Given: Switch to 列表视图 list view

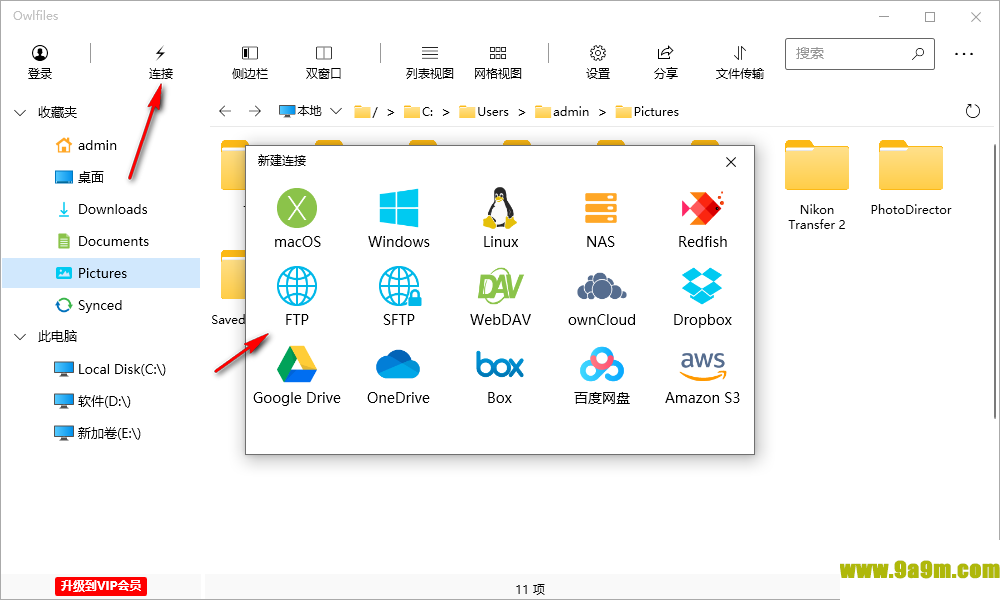Looking at the screenshot, I should [x=430, y=62].
